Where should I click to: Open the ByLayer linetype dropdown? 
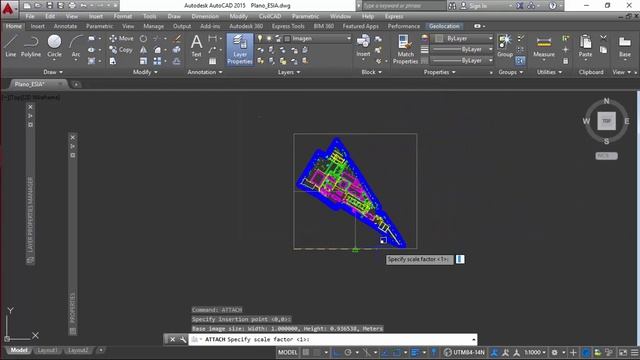462,60
